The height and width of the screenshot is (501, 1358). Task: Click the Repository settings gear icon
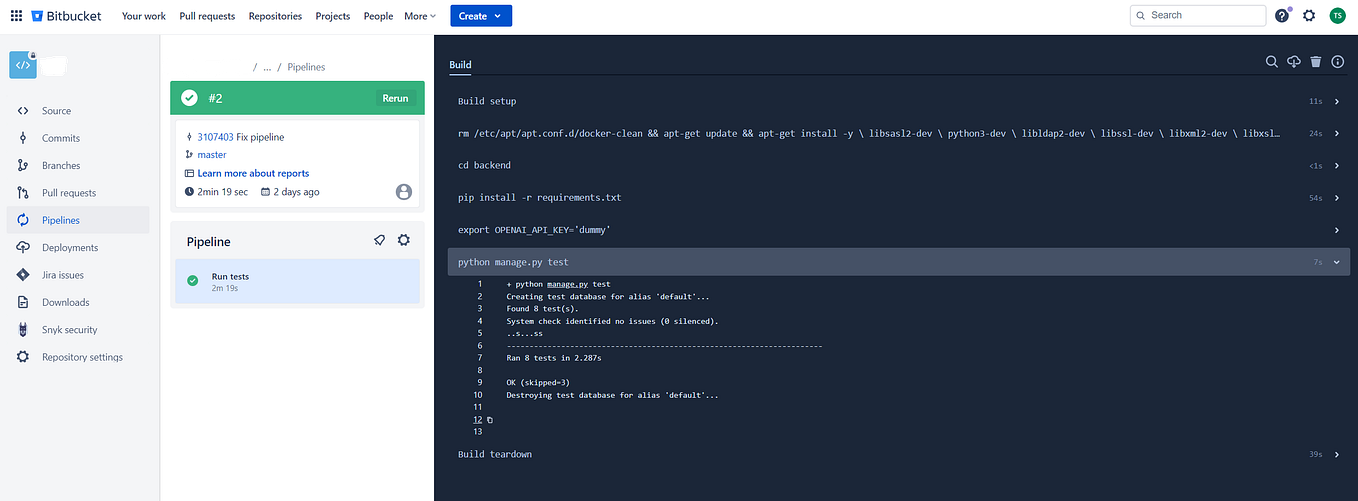(x=23, y=357)
